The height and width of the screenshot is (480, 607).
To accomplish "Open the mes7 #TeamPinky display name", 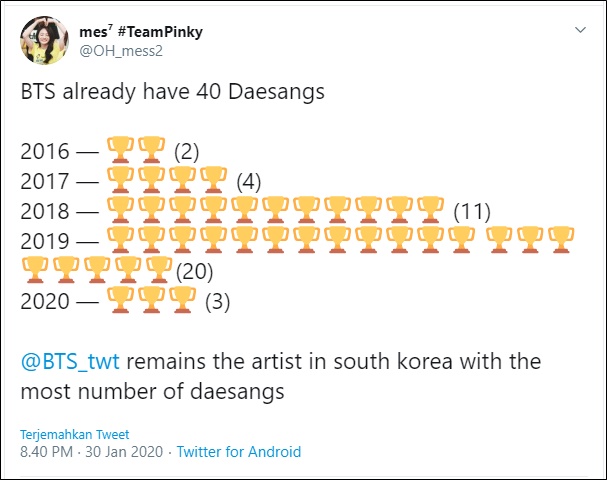I will [x=141, y=32].
